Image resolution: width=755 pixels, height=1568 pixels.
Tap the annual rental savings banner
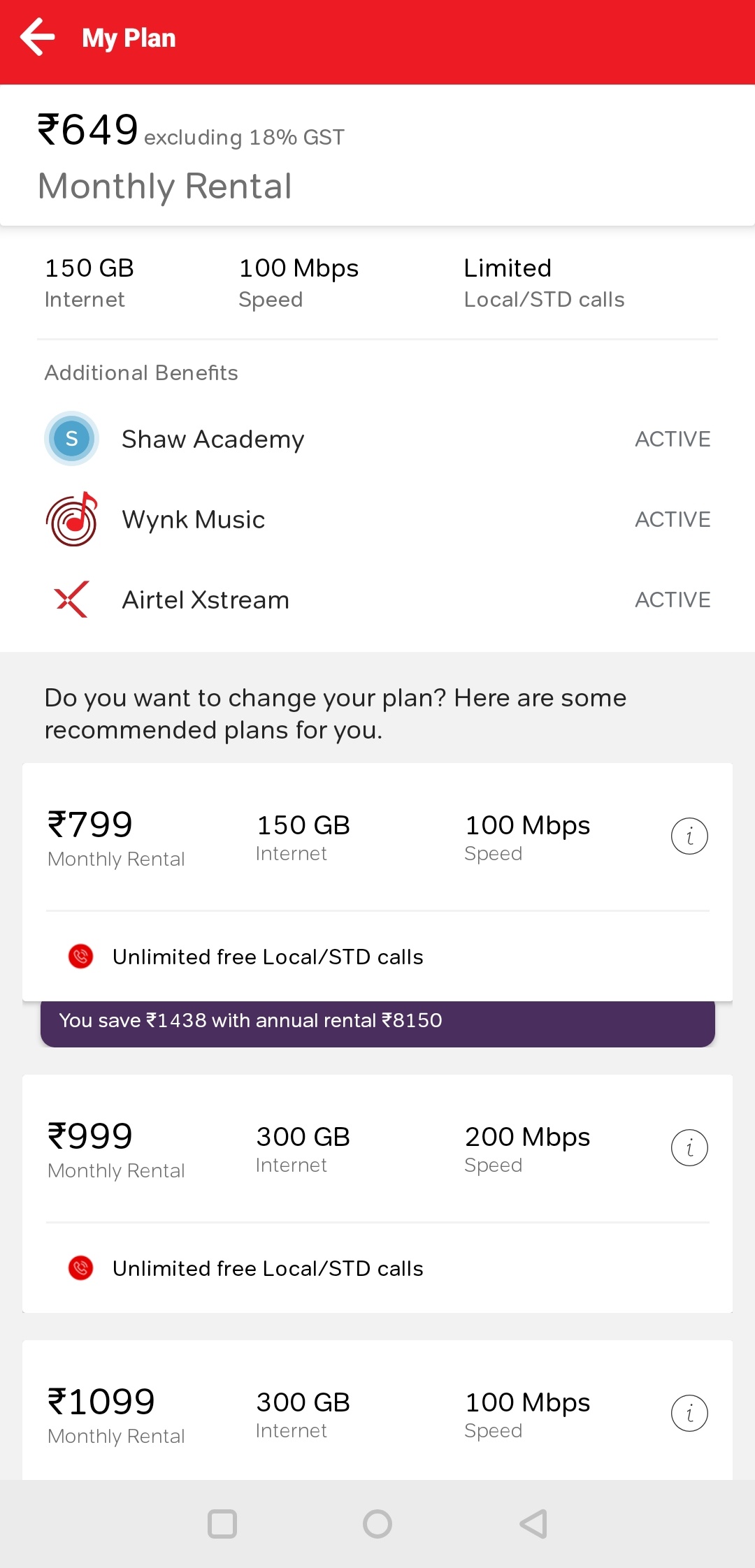click(377, 1022)
